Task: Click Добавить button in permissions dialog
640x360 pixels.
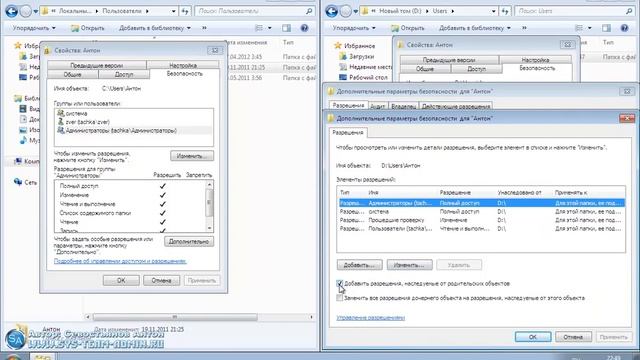Action: pyautogui.click(x=359, y=265)
